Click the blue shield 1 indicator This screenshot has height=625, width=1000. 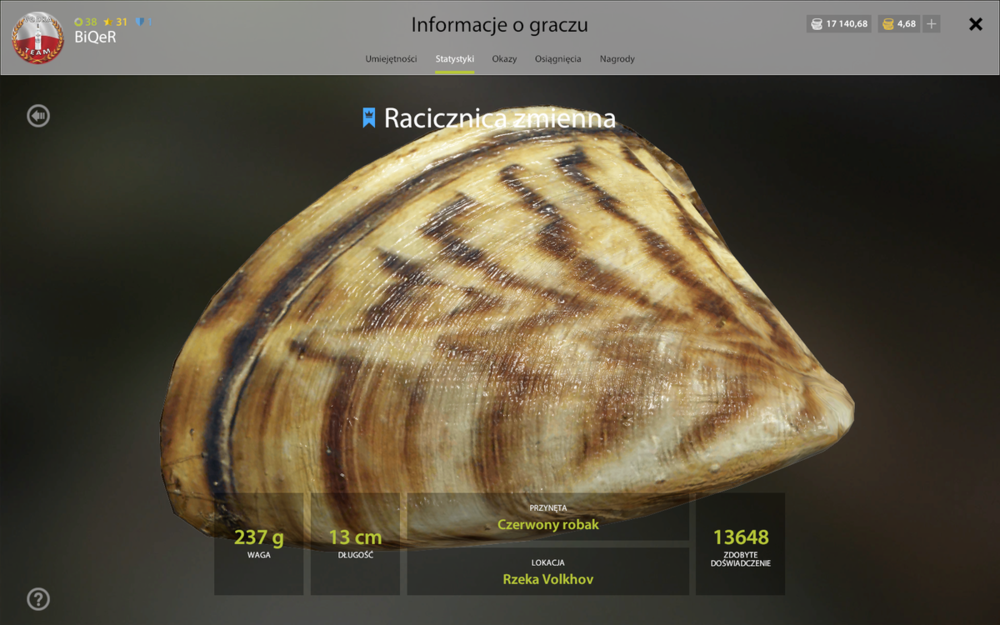tap(144, 22)
